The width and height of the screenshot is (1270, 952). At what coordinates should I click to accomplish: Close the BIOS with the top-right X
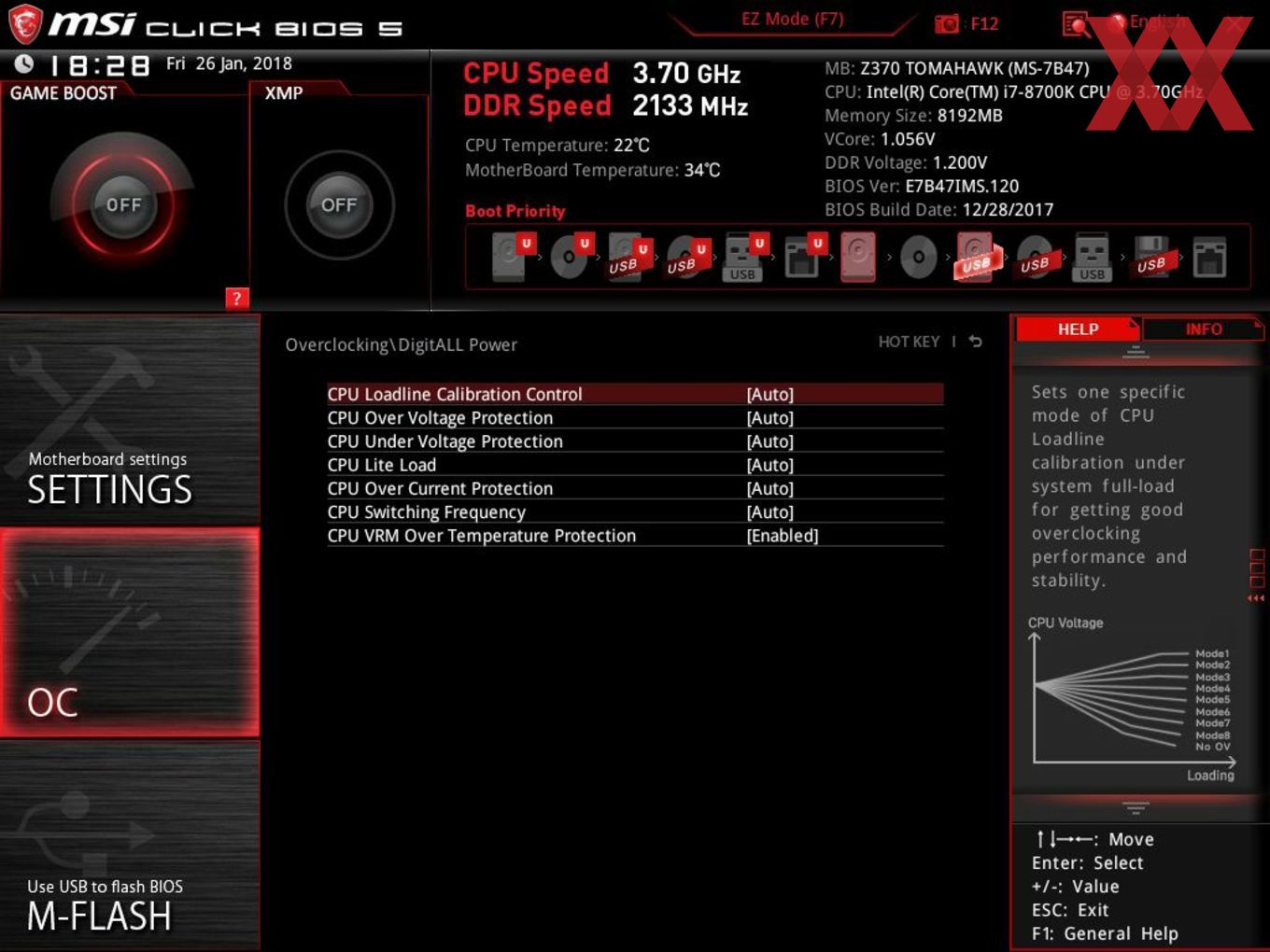(1234, 23)
